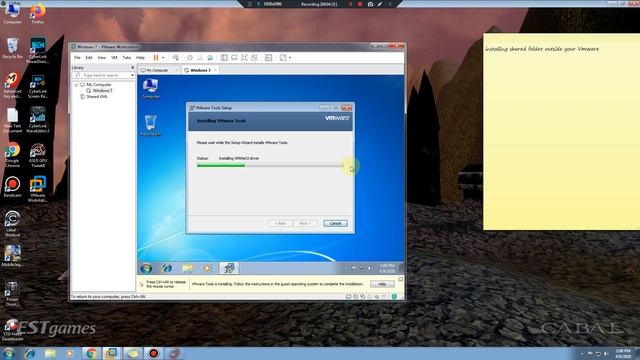Open the console view toolbar icon
Viewport: 640px width, 360px height.
coord(268,58)
